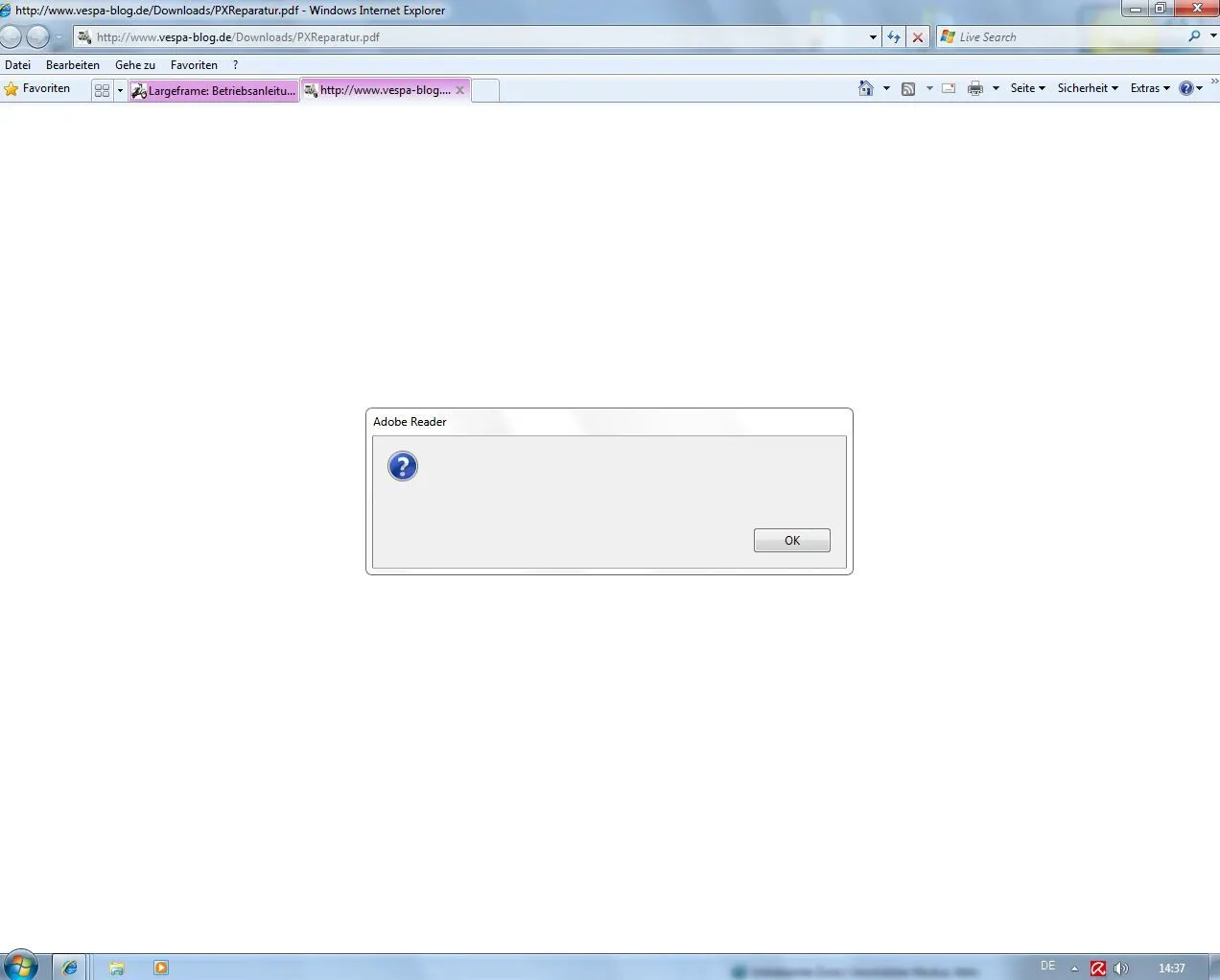The width and height of the screenshot is (1220, 980).
Task: Open the Favoriten star button
Action: [x=37, y=88]
